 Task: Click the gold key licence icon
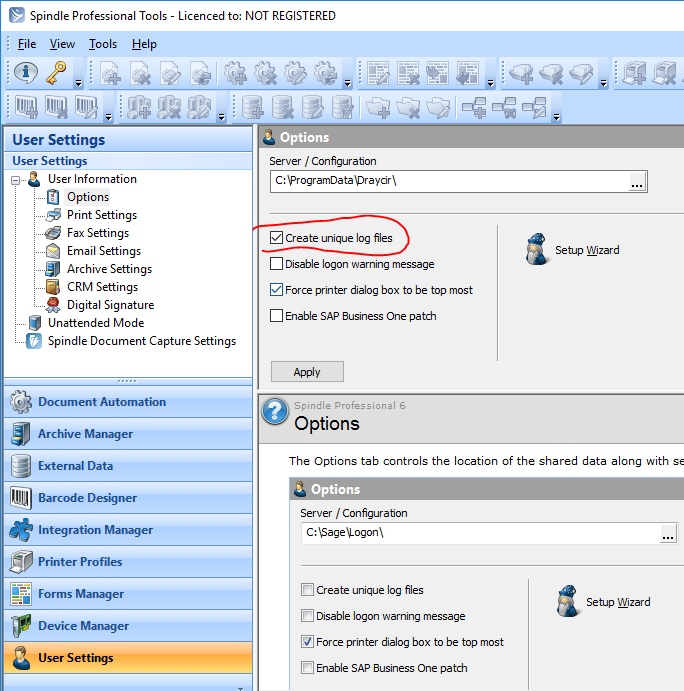[x=56, y=73]
